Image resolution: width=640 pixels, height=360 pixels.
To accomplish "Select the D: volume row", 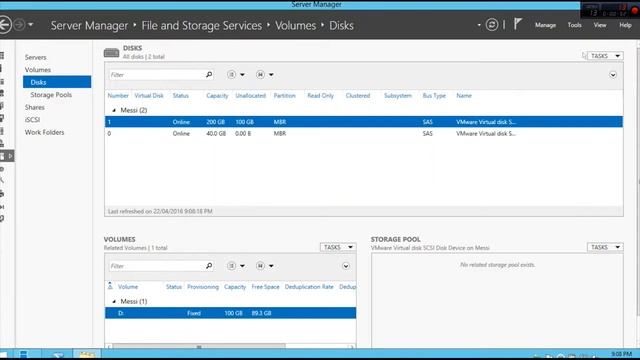I will click(230, 313).
